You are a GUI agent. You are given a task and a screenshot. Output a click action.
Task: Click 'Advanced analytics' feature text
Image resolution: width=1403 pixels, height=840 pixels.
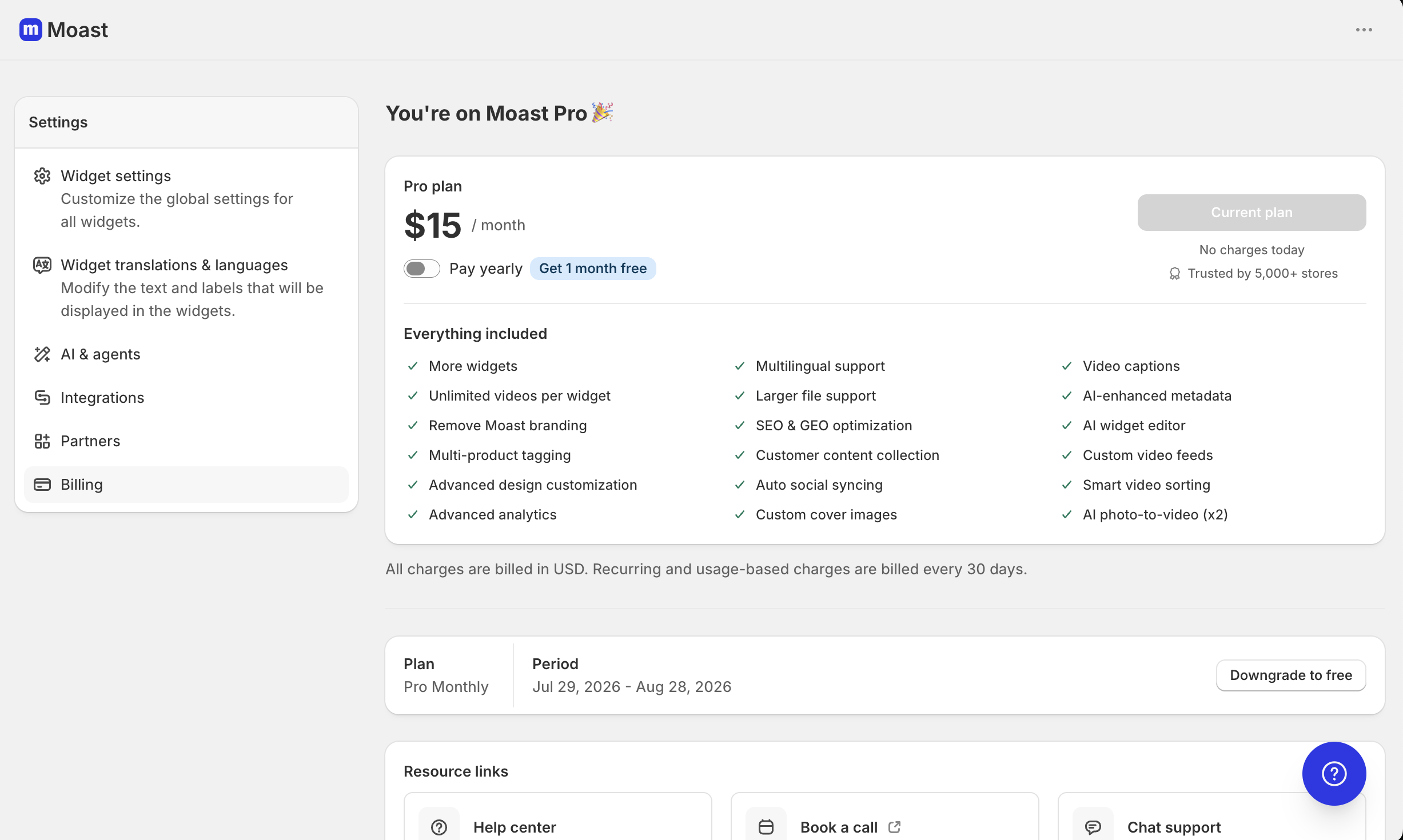[492, 515]
